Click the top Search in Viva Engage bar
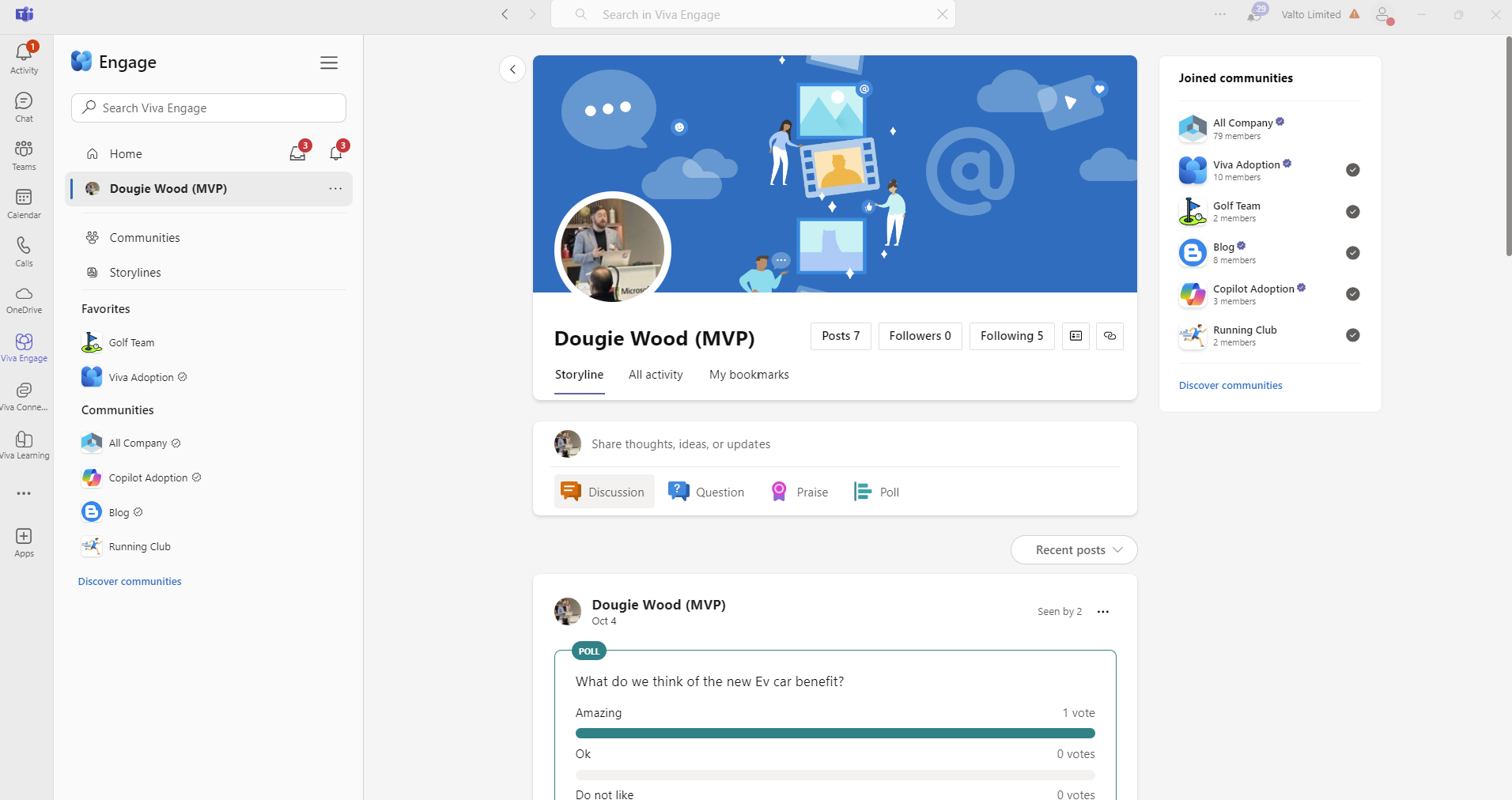1512x800 pixels. (x=753, y=14)
